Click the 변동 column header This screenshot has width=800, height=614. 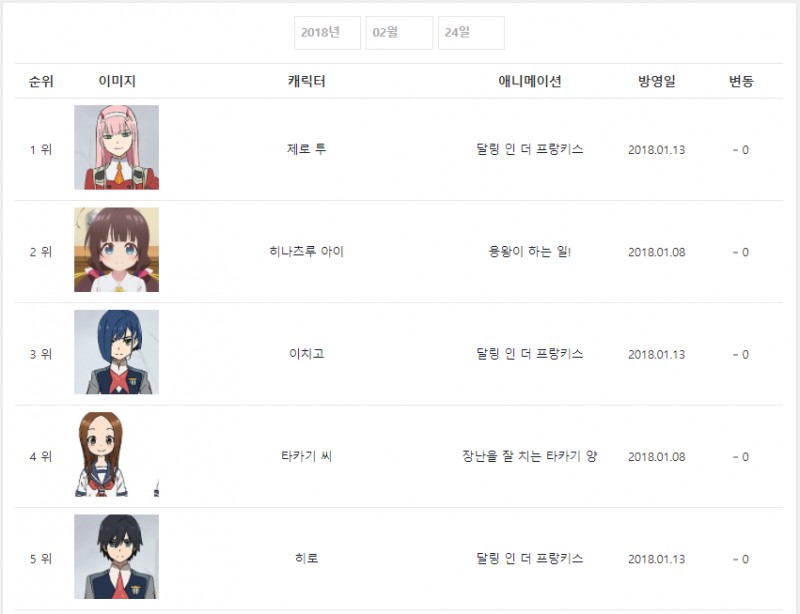coord(741,81)
